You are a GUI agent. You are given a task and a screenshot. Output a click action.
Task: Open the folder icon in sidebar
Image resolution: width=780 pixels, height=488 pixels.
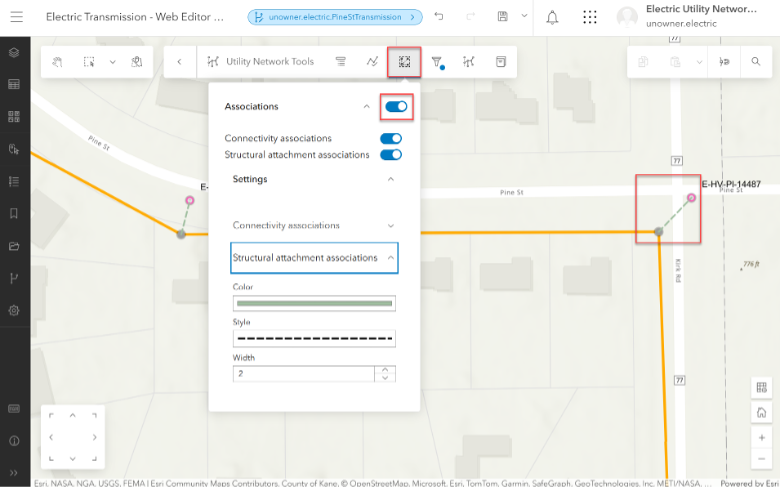tap(14, 246)
